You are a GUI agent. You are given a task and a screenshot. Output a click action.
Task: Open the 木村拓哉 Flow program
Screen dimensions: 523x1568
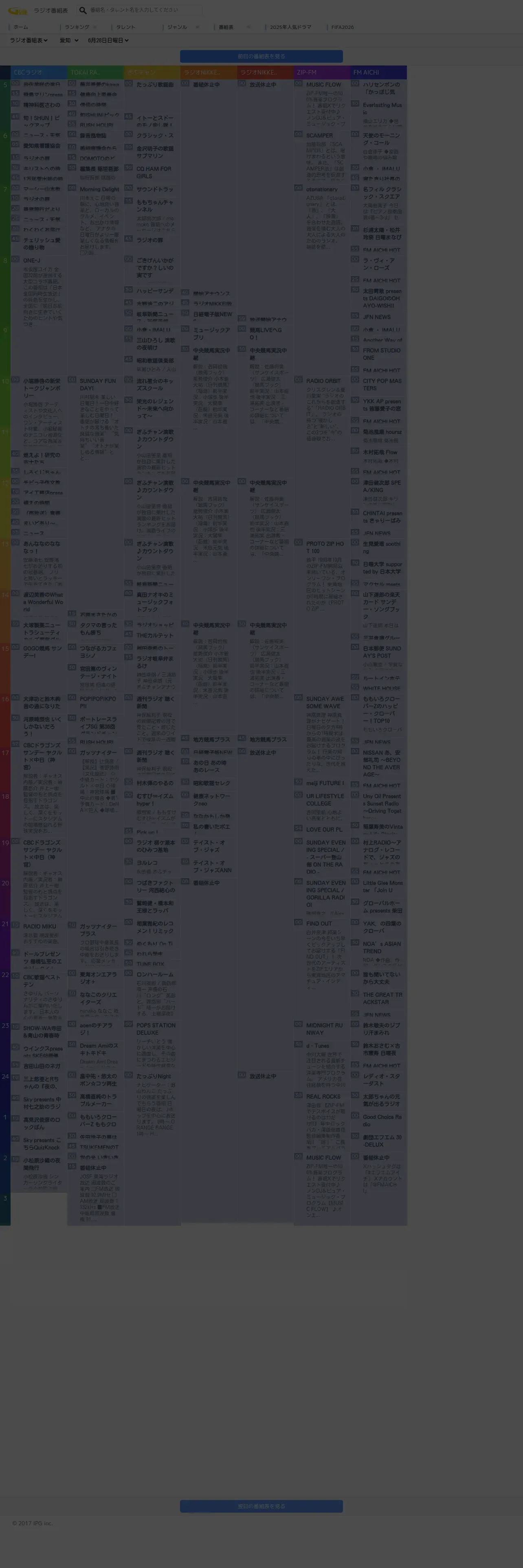(x=380, y=452)
